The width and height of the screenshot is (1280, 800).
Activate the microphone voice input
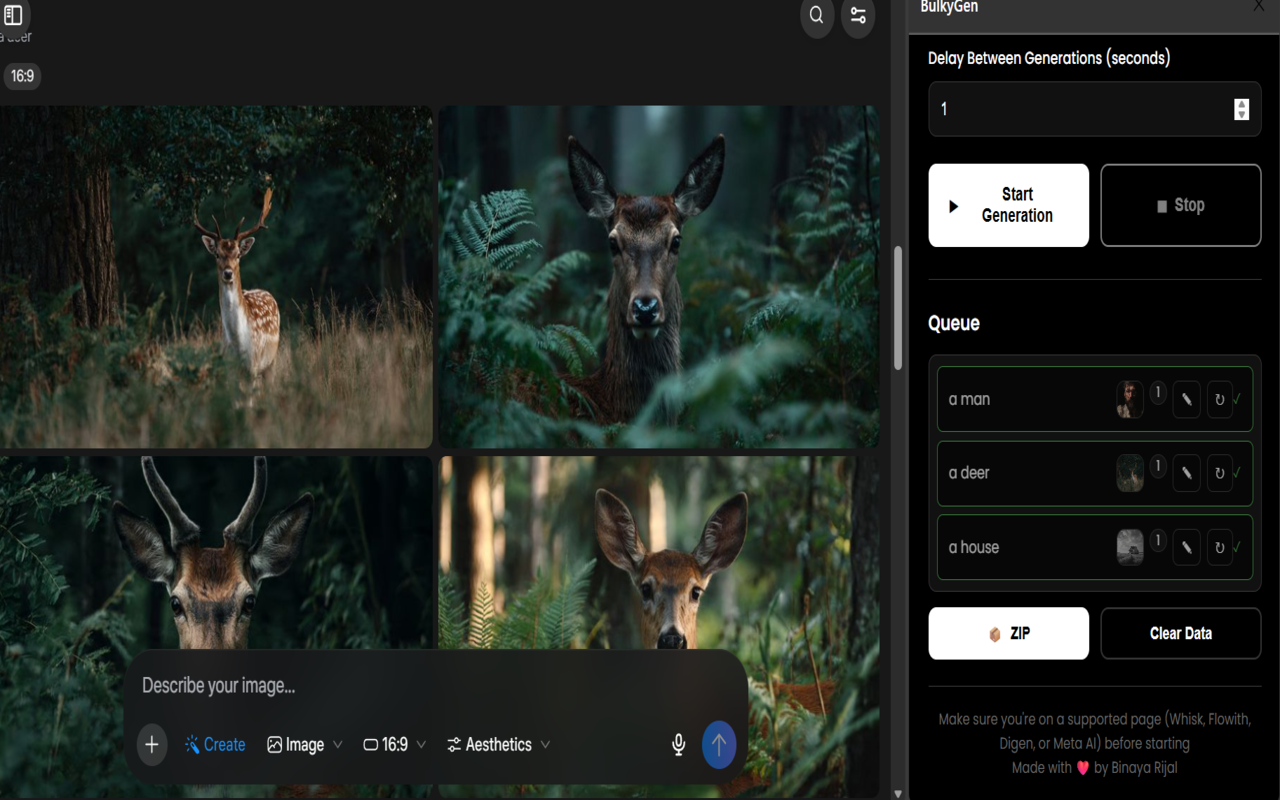pyautogui.click(x=678, y=744)
